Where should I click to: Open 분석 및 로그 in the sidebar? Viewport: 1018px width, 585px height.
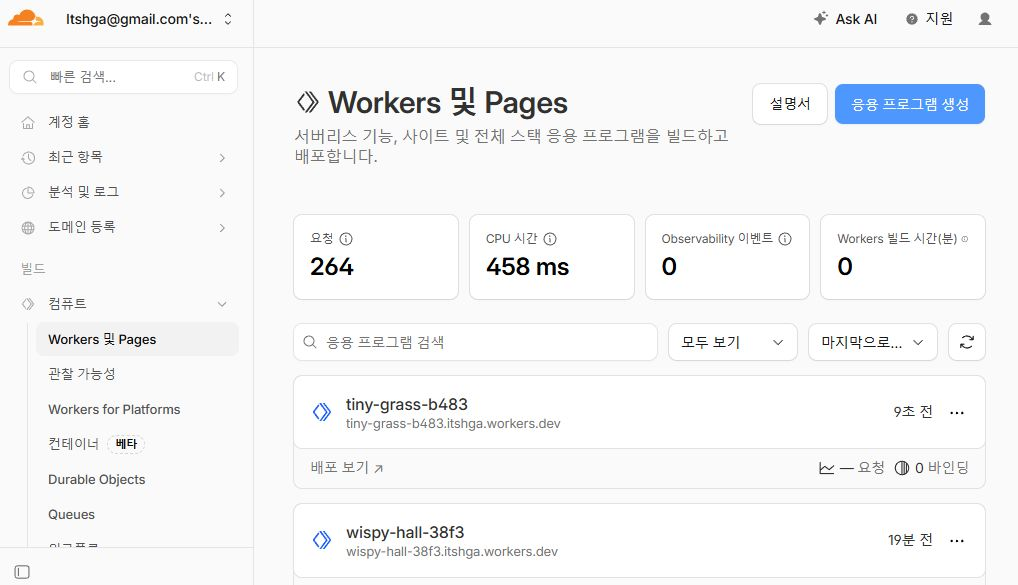click(84, 192)
